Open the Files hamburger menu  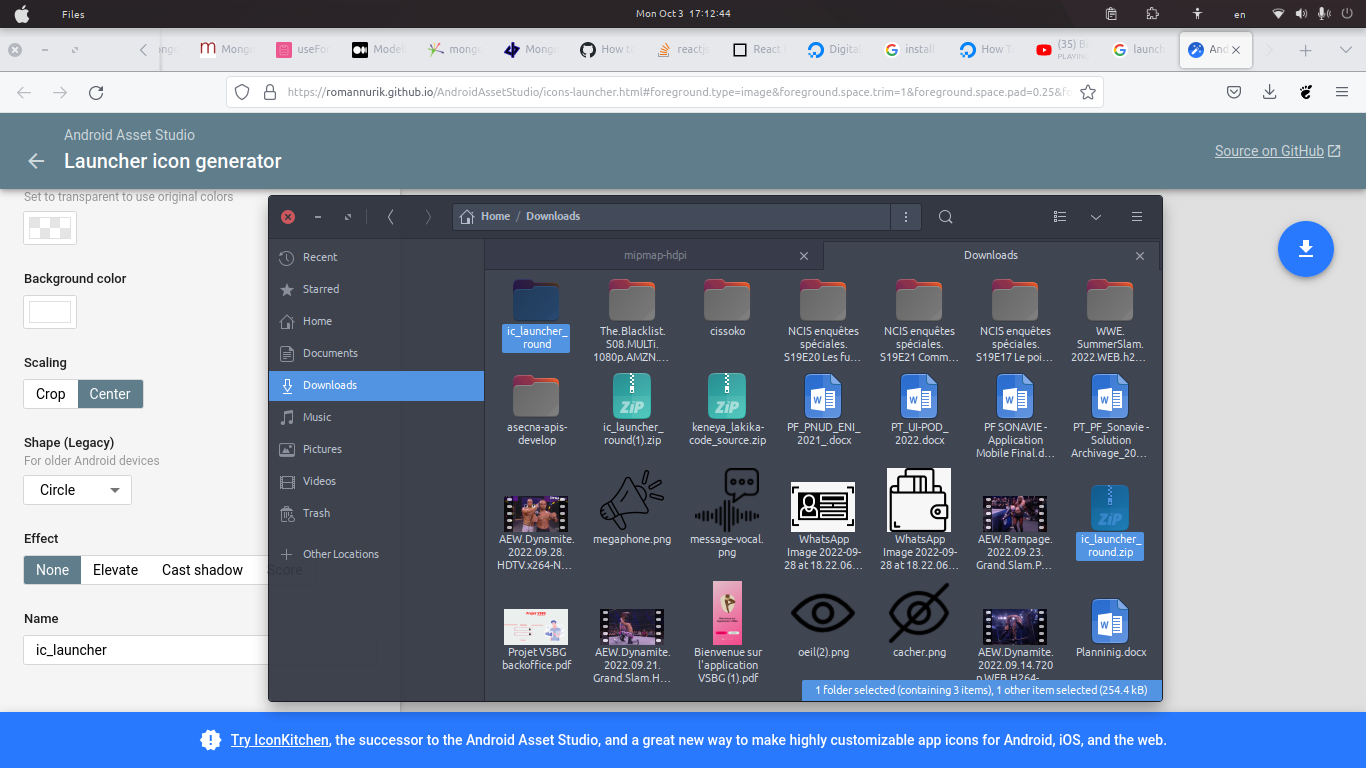(1137, 217)
